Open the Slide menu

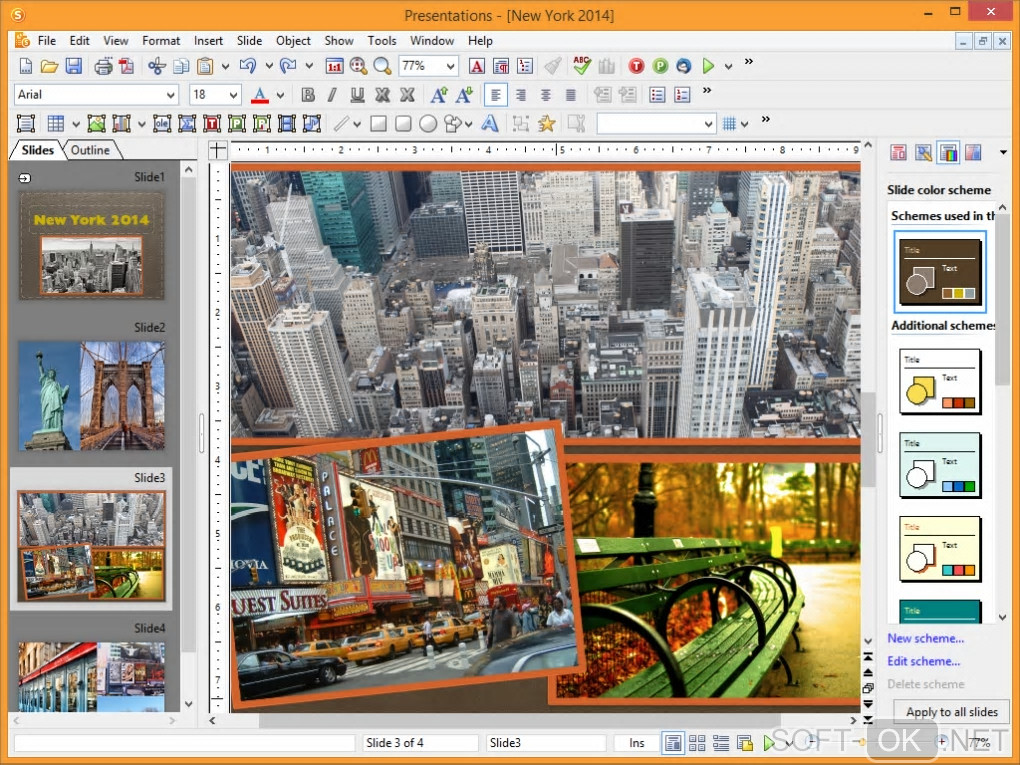tap(249, 41)
